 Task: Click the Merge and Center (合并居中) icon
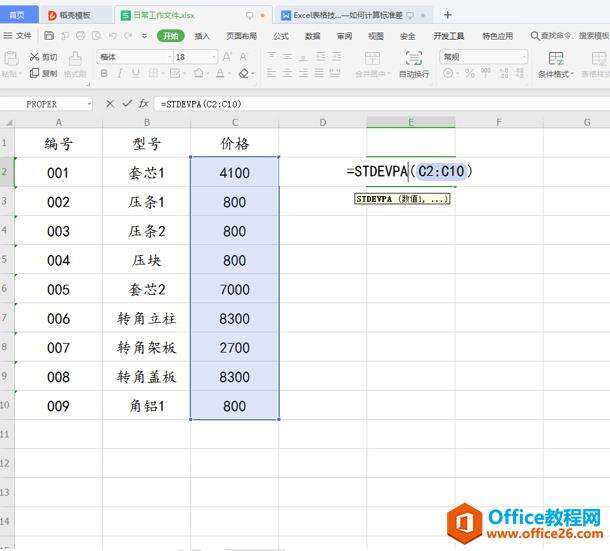tap(372, 59)
